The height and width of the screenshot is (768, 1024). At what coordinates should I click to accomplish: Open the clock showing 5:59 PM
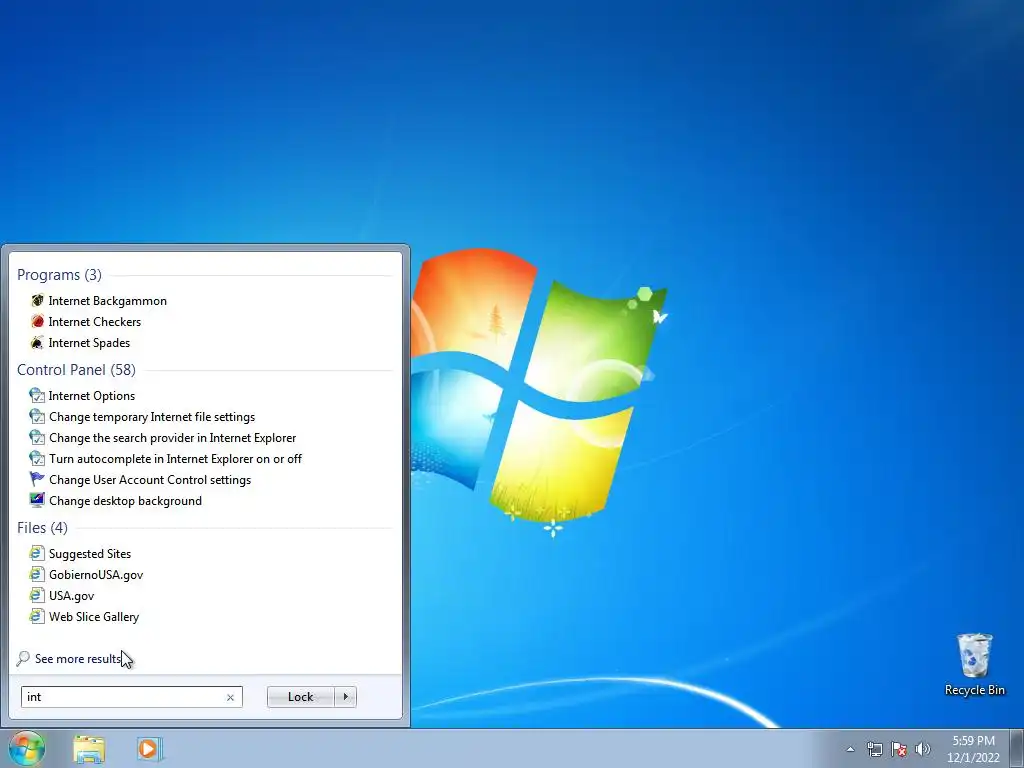(x=973, y=749)
